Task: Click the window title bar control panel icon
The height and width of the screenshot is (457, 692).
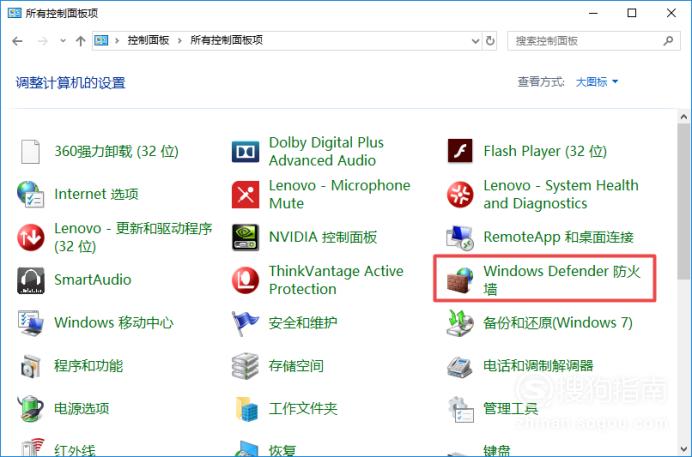Action: pos(15,13)
